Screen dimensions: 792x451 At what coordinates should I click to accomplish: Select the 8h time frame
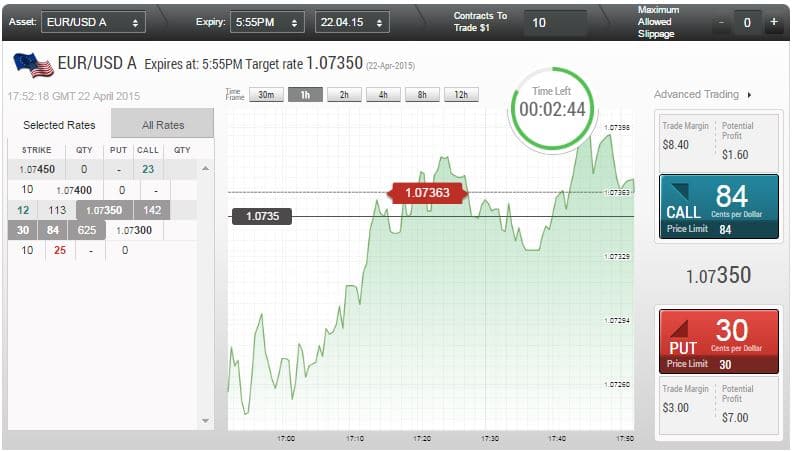click(x=421, y=95)
